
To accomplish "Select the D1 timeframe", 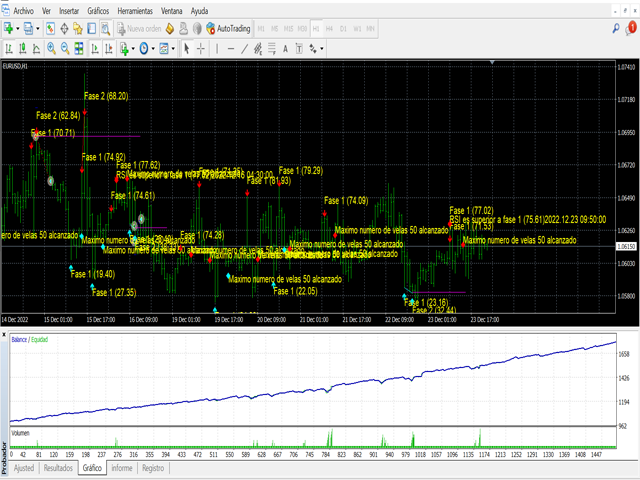I will click(x=343, y=29).
